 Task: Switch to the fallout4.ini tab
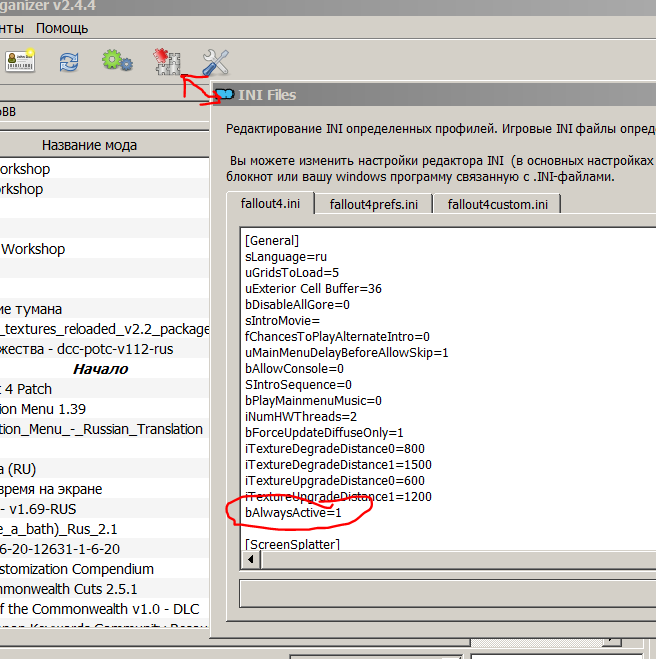coord(270,204)
